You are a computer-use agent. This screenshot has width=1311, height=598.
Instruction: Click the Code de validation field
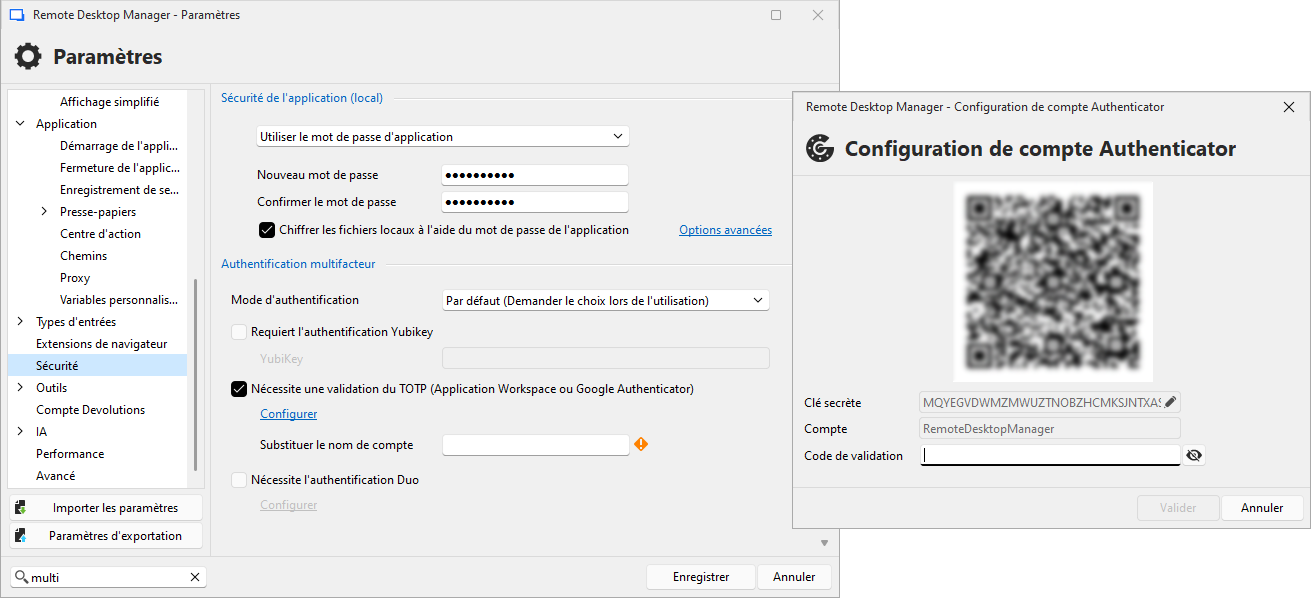click(x=1050, y=456)
